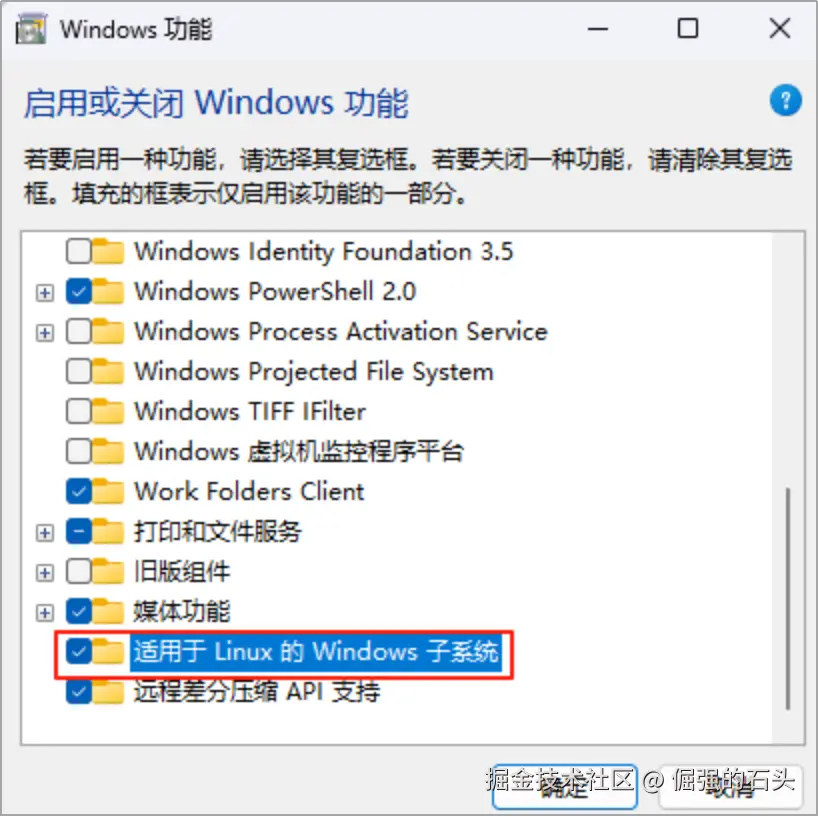Enable Windows 虚拟机监控程序平台 checkbox

[x=79, y=451]
